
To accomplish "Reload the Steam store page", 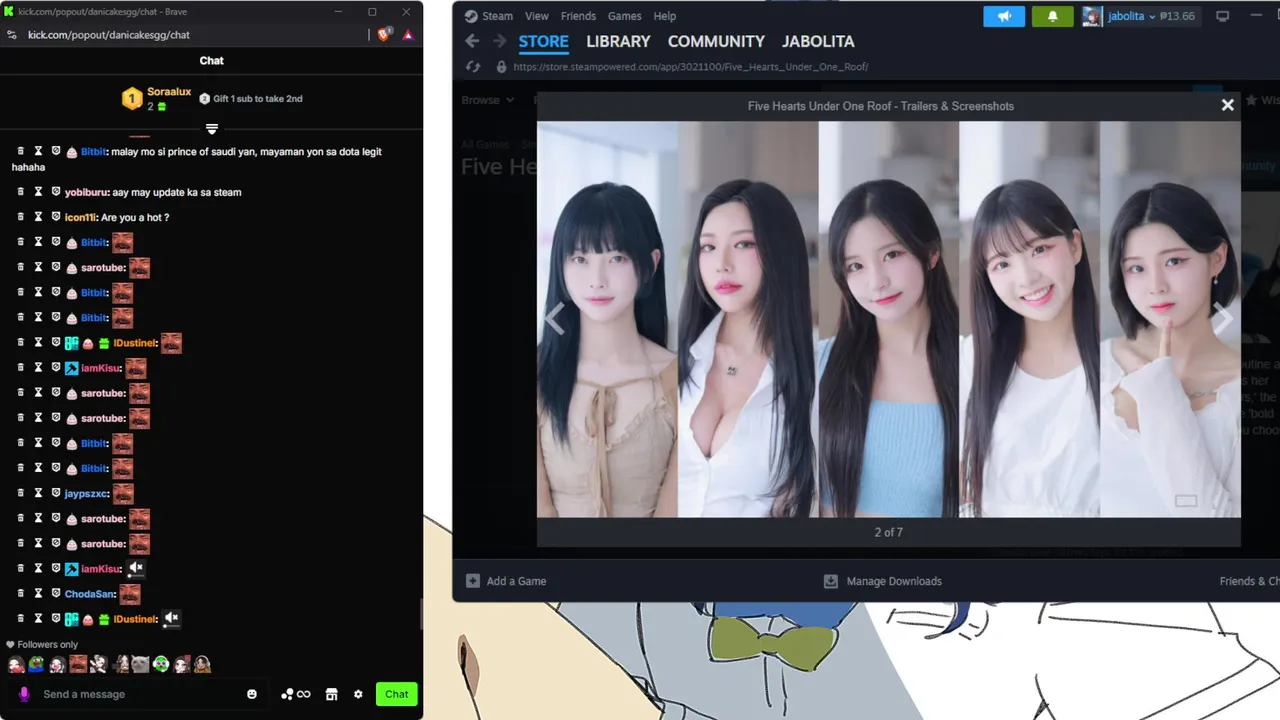I will pyautogui.click(x=473, y=67).
